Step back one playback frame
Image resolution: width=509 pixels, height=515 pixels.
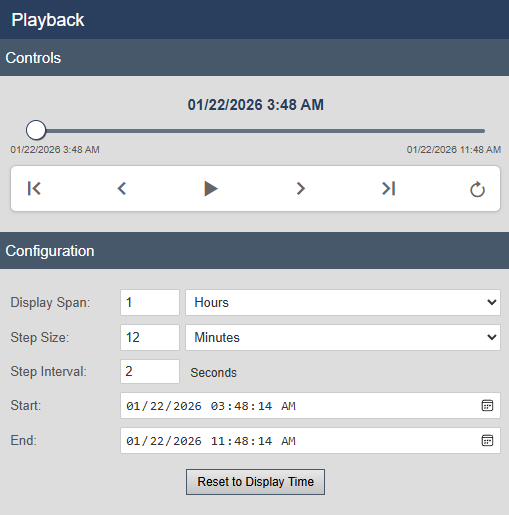pyautogui.click(x=122, y=188)
